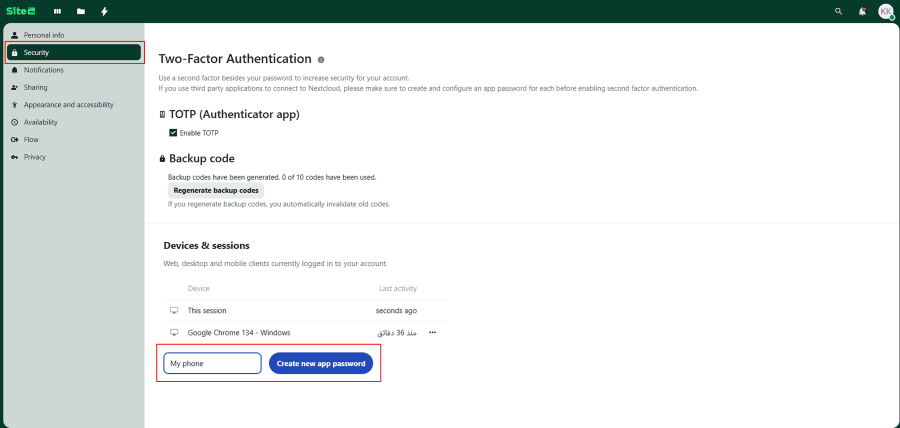Screen dimensions: 900x428
Task: Click the Site logo
Action: pyautogui.click(x=23, y=11)
